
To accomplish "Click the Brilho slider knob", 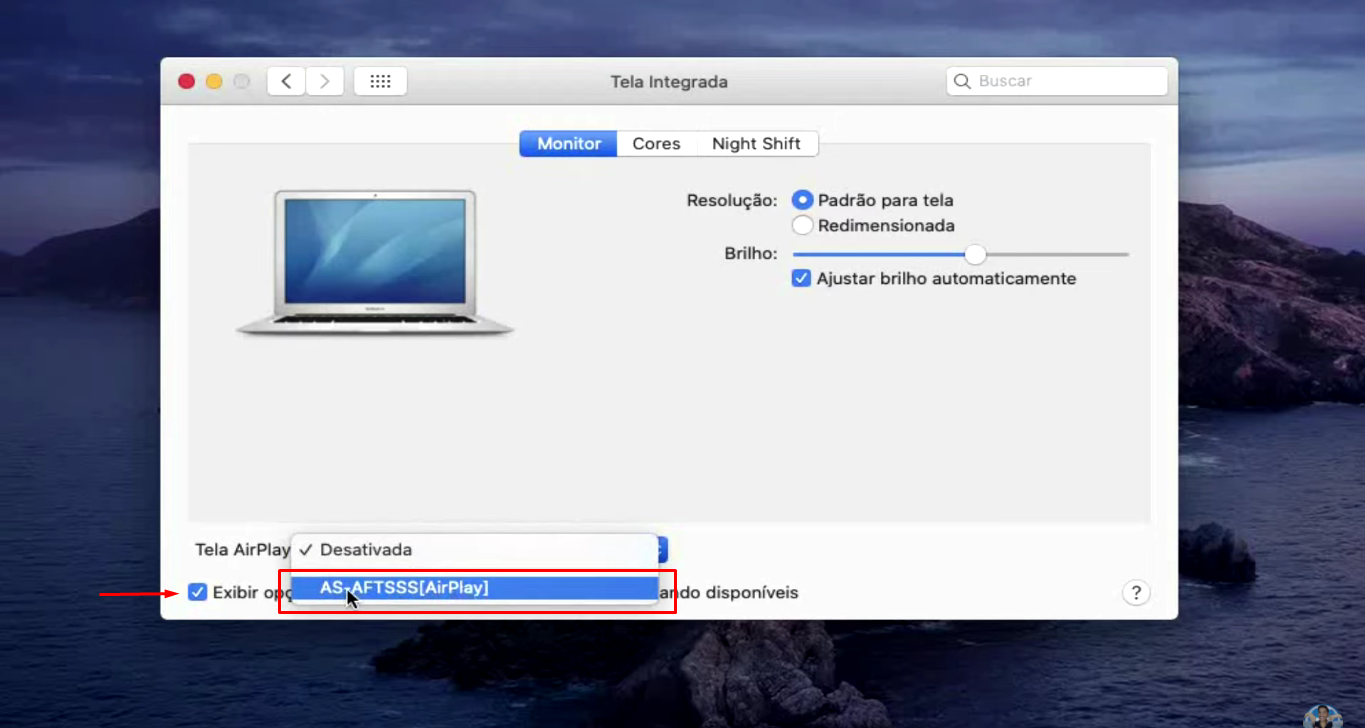I will 975,254.
